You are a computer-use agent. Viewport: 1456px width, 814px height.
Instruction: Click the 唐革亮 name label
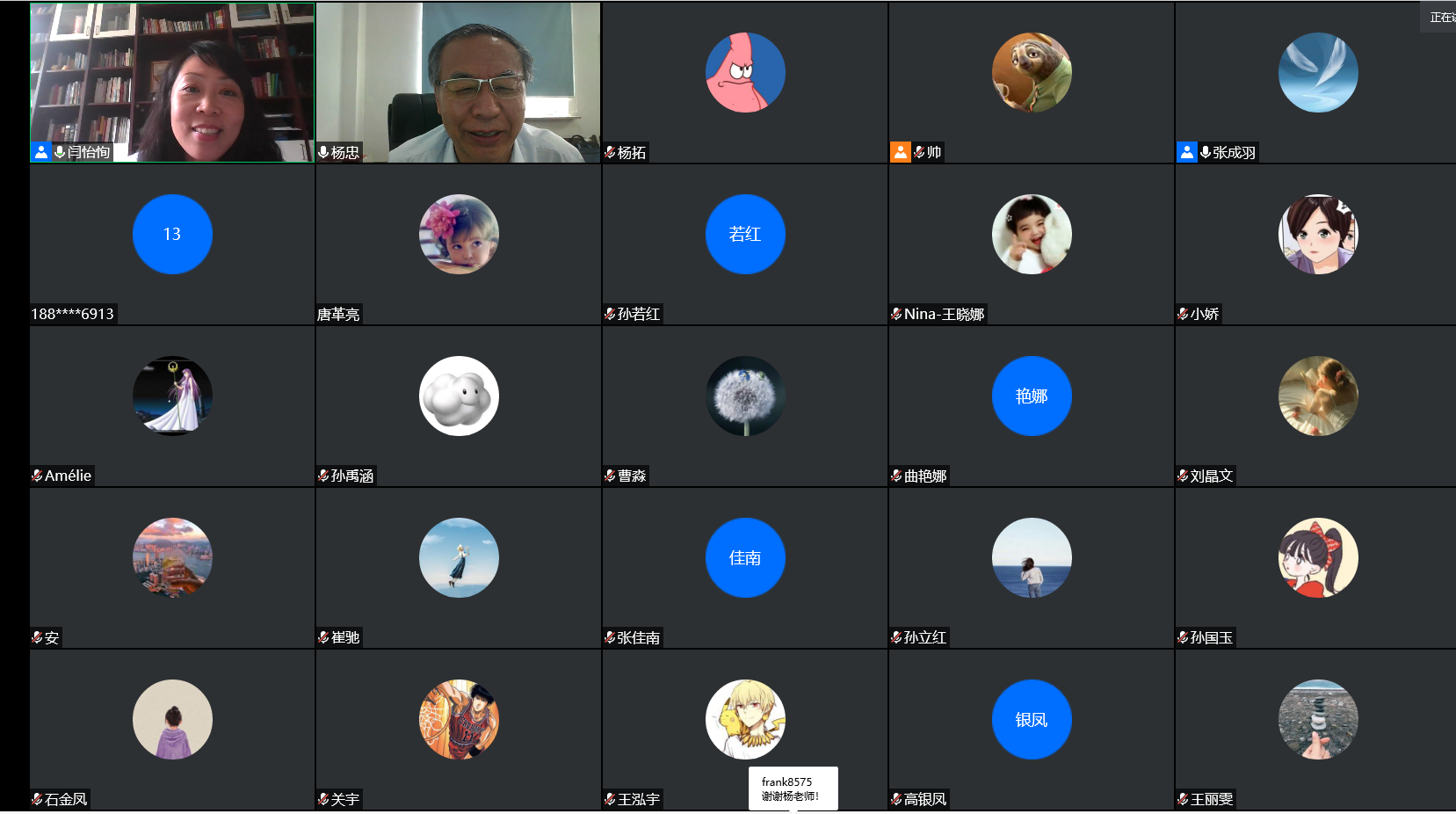(x=338, y=314)
